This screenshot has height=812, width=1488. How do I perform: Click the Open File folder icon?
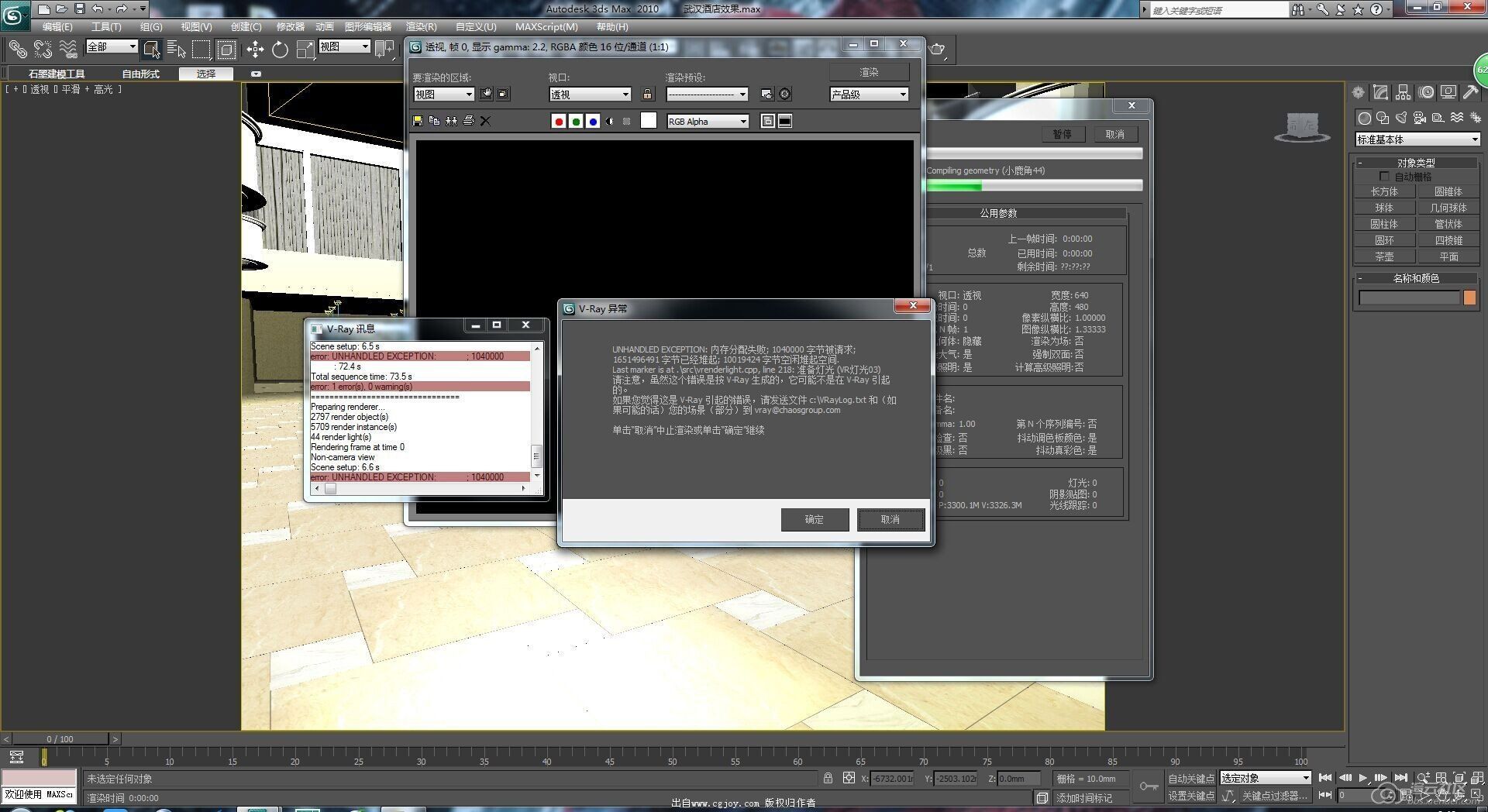pos(61,9)
